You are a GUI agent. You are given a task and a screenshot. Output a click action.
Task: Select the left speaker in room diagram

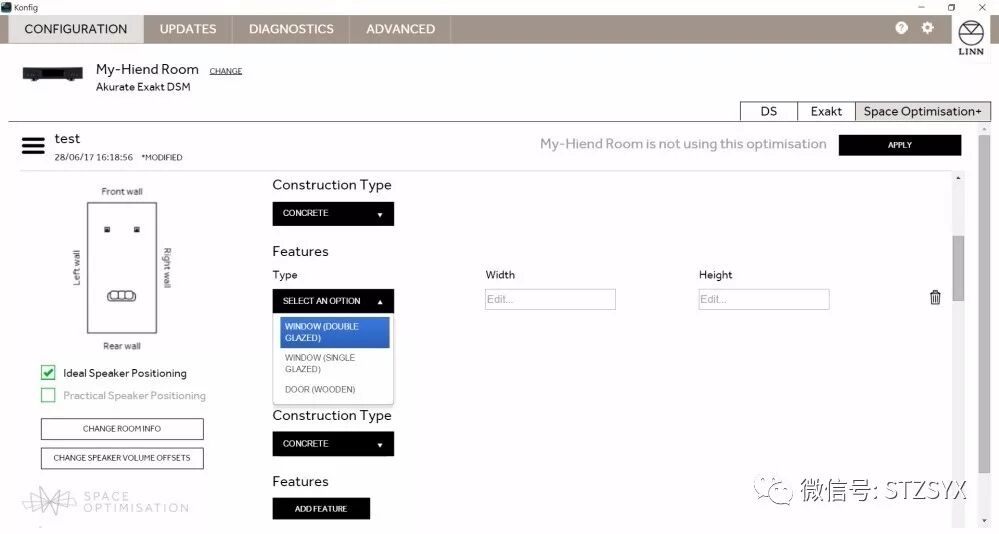tap(107, 229)
